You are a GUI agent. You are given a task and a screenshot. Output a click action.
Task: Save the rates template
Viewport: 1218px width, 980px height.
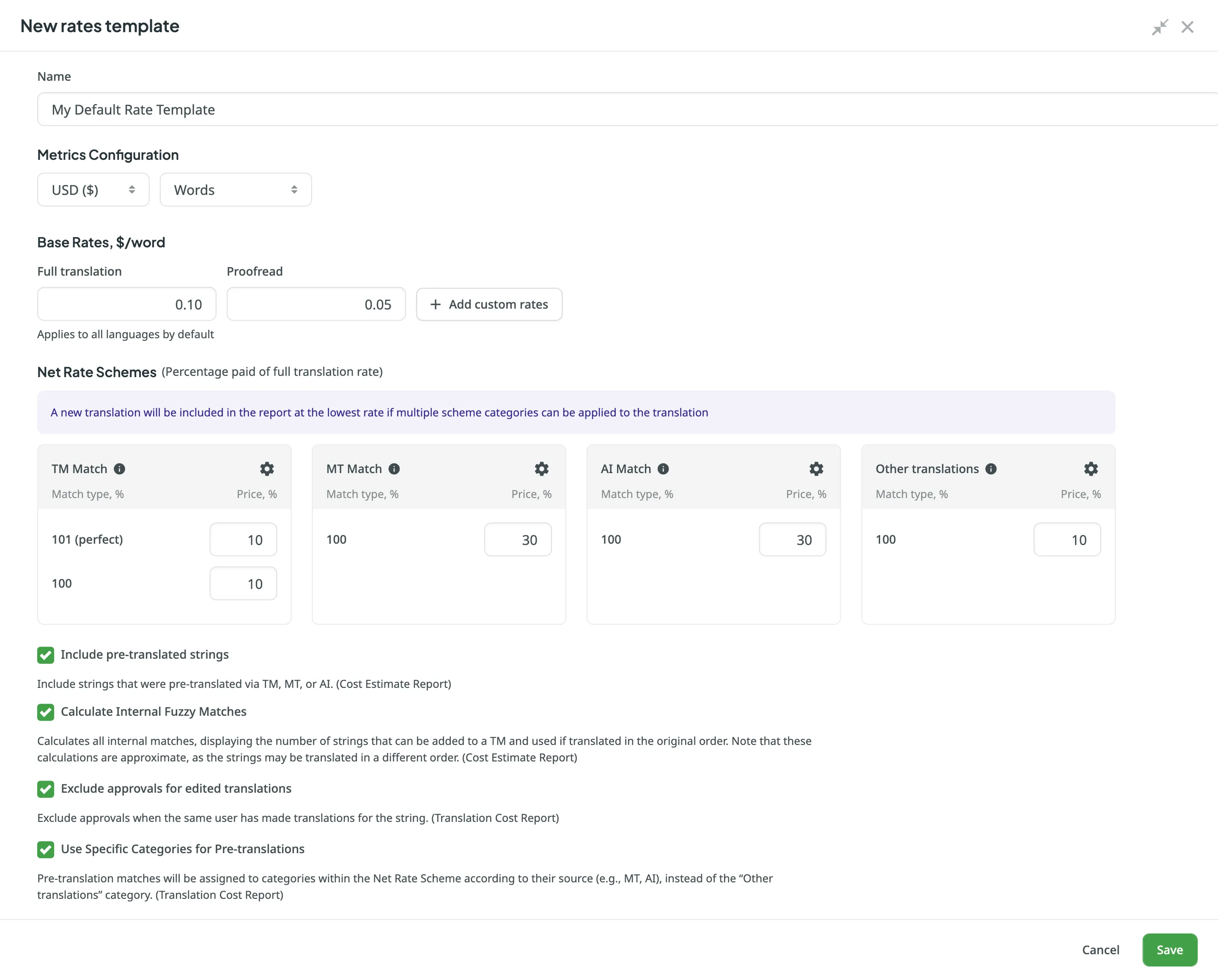[x=1169, y=950]
